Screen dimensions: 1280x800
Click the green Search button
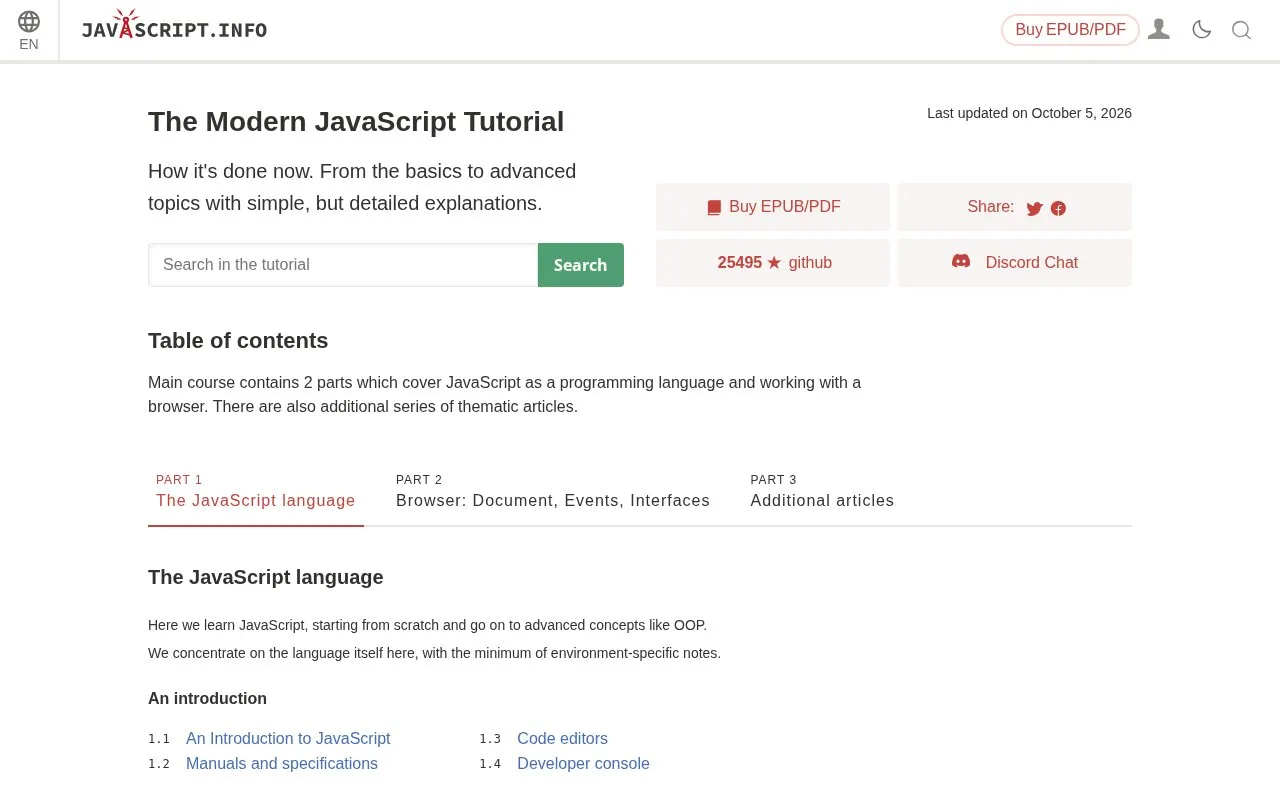(x=581, y=265)
